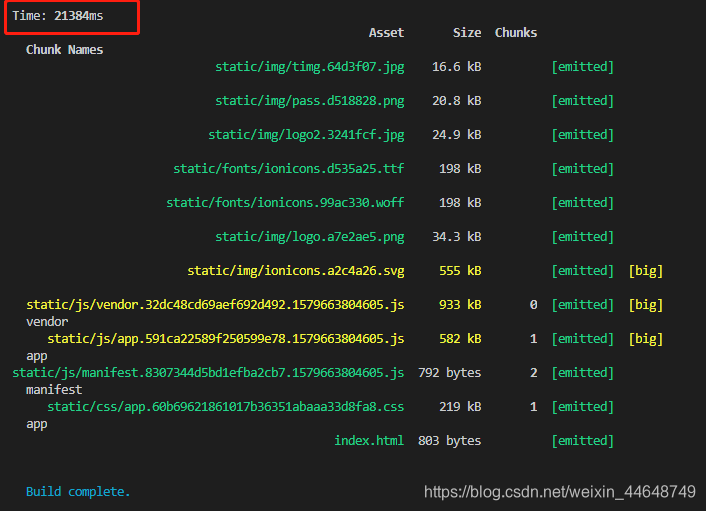Click the app.591ca22589f250599e78 js asset path
Image resolution: width=706 pixels, height=511 pixels.
pyautogui.click(x=226, y=339)
